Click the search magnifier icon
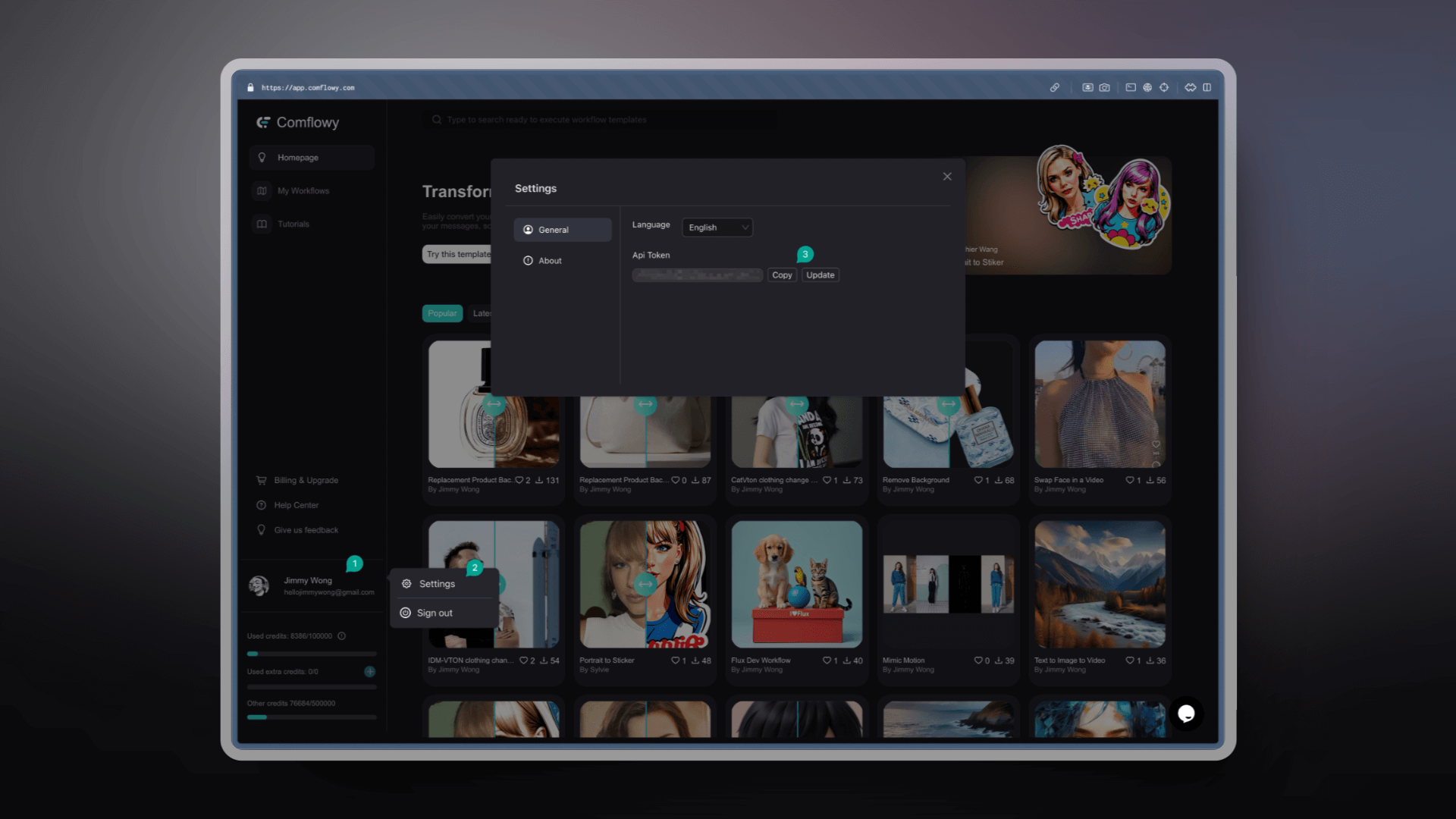1456x819 pixels. tap(437, 120)
